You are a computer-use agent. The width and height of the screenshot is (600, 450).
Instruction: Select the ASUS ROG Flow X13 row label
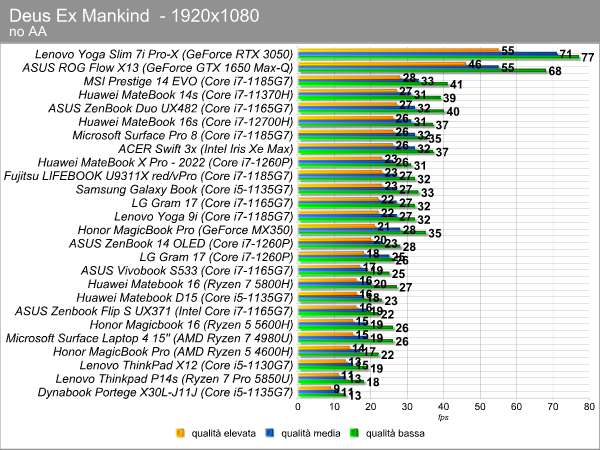coord(157,68)
